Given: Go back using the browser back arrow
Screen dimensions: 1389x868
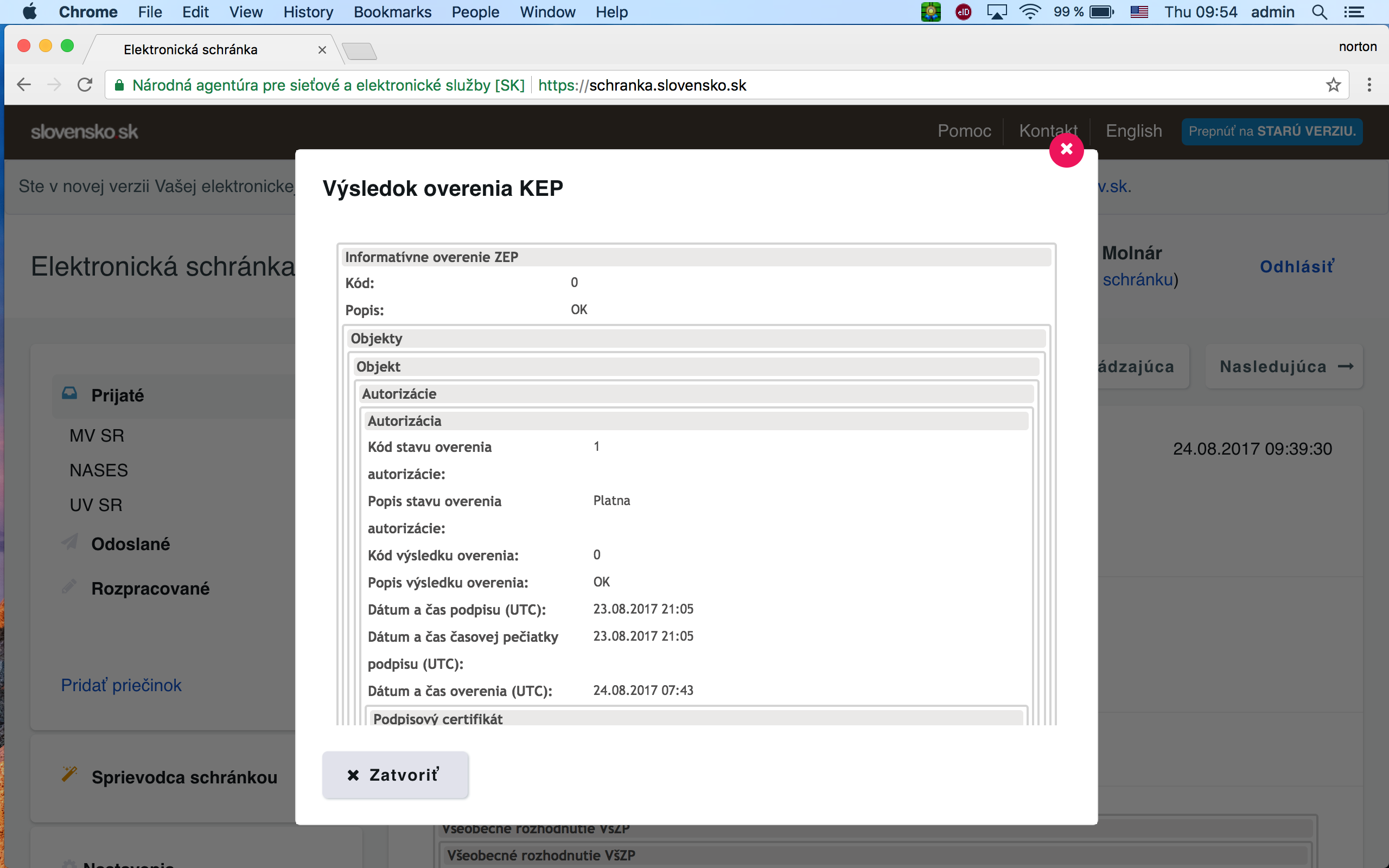Looking at the screenshot, I should click(23, 85).
